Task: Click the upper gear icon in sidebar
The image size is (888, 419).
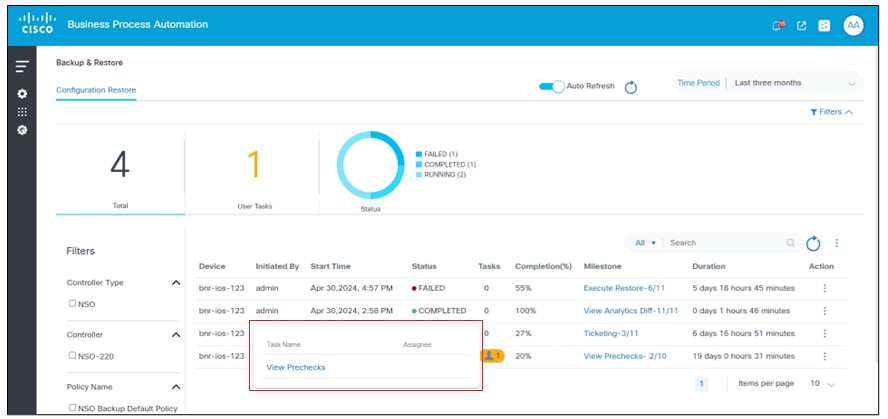Action: click(x=22, y=93)
